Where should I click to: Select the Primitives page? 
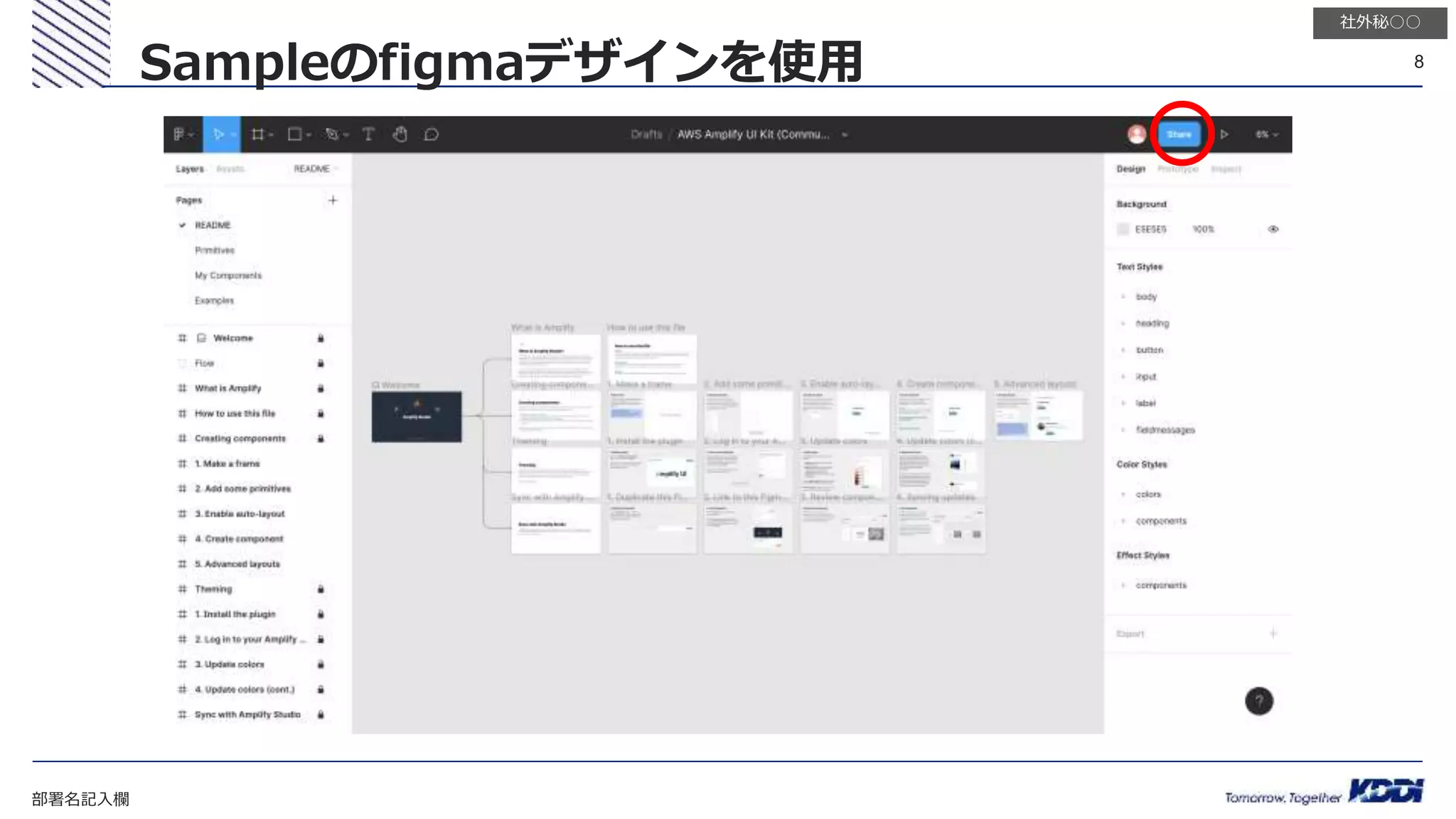click(x=215, y=250)
